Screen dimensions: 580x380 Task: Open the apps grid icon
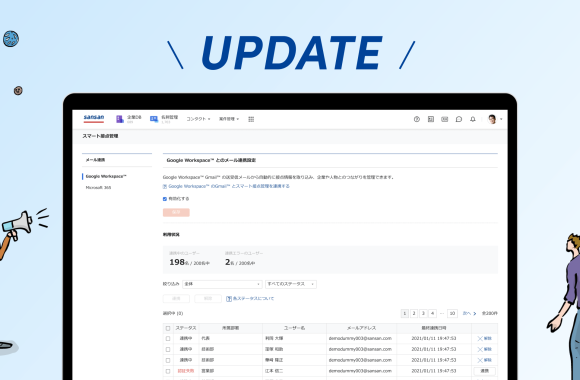point(251,119)
